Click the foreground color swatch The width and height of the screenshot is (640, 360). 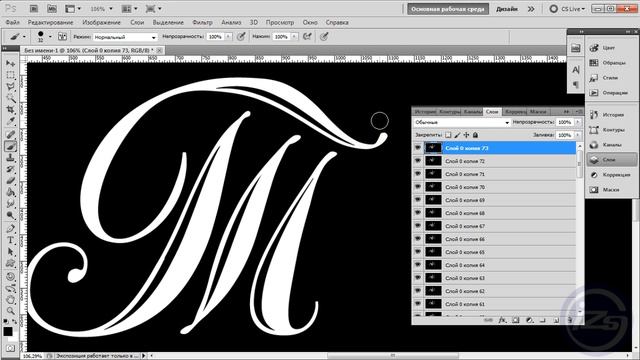point(7,331)
